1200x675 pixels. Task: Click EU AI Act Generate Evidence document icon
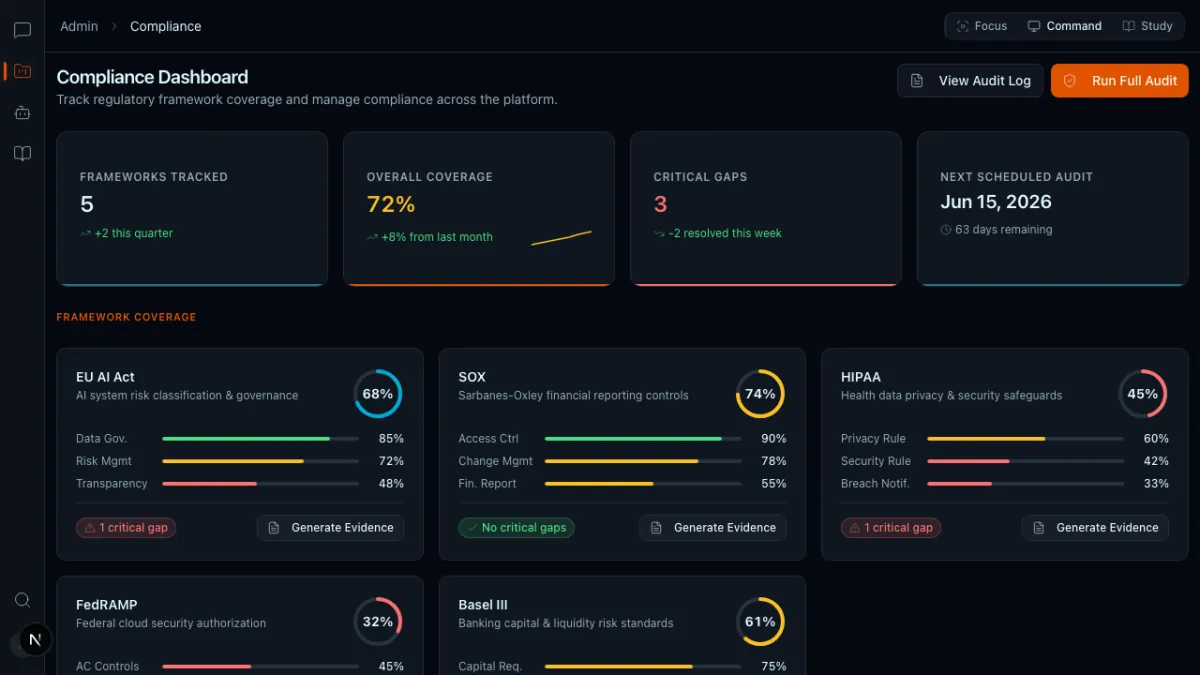(275, 528)
